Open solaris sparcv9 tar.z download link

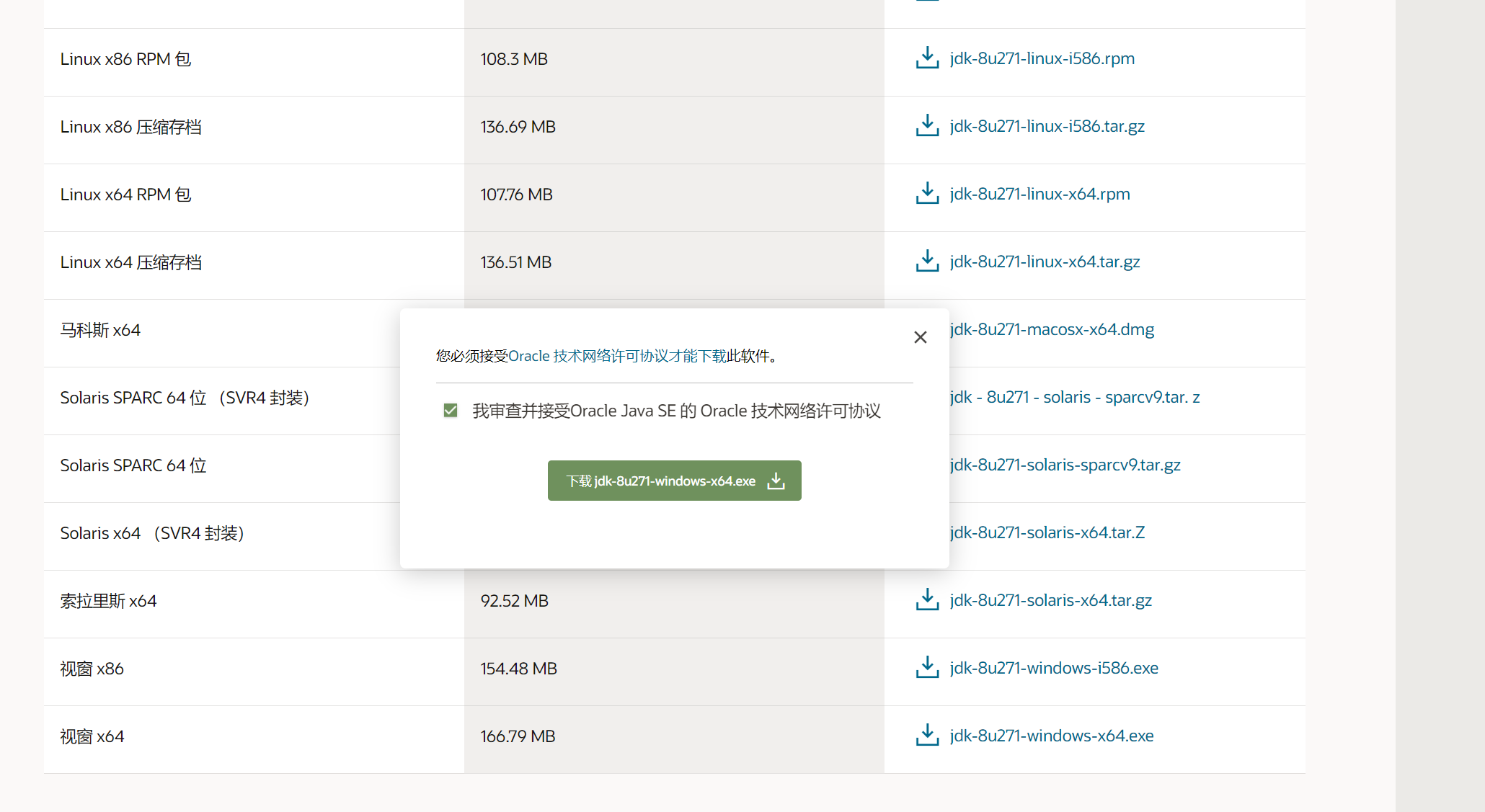coord(1075,397)
